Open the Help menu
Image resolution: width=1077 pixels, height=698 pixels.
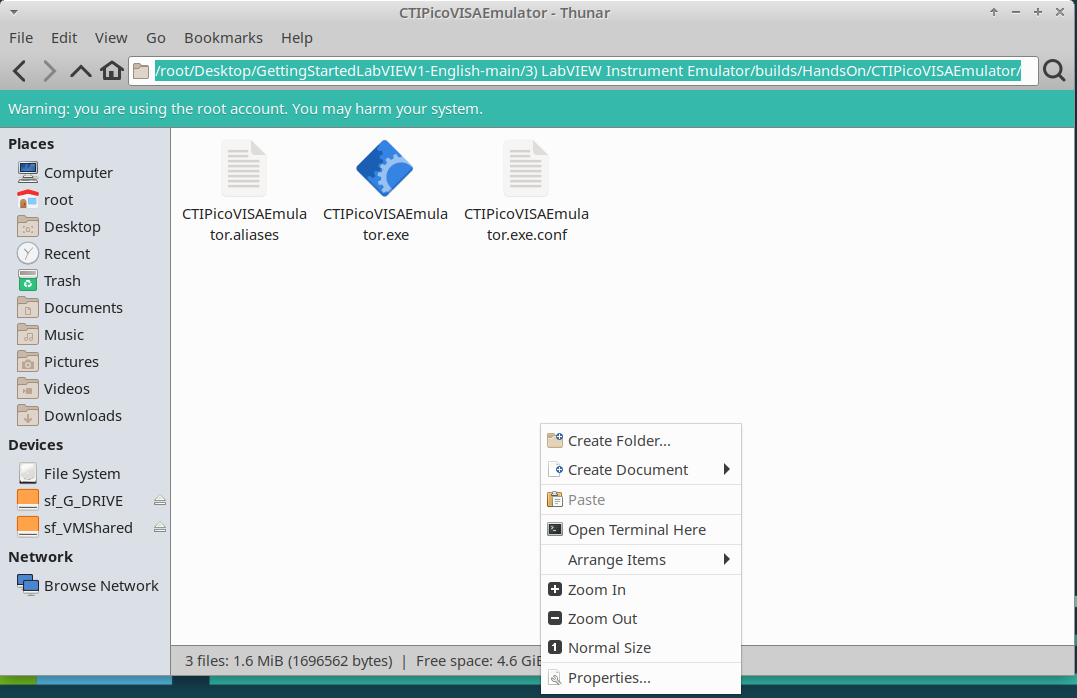pyautogui.click(x=297, y=38)
